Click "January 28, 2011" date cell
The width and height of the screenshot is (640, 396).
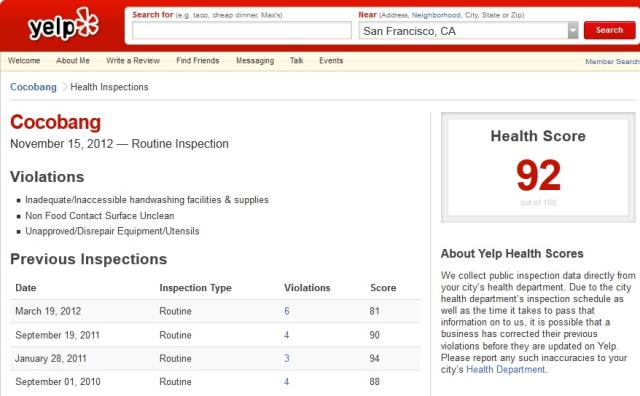tap(51, 358)
